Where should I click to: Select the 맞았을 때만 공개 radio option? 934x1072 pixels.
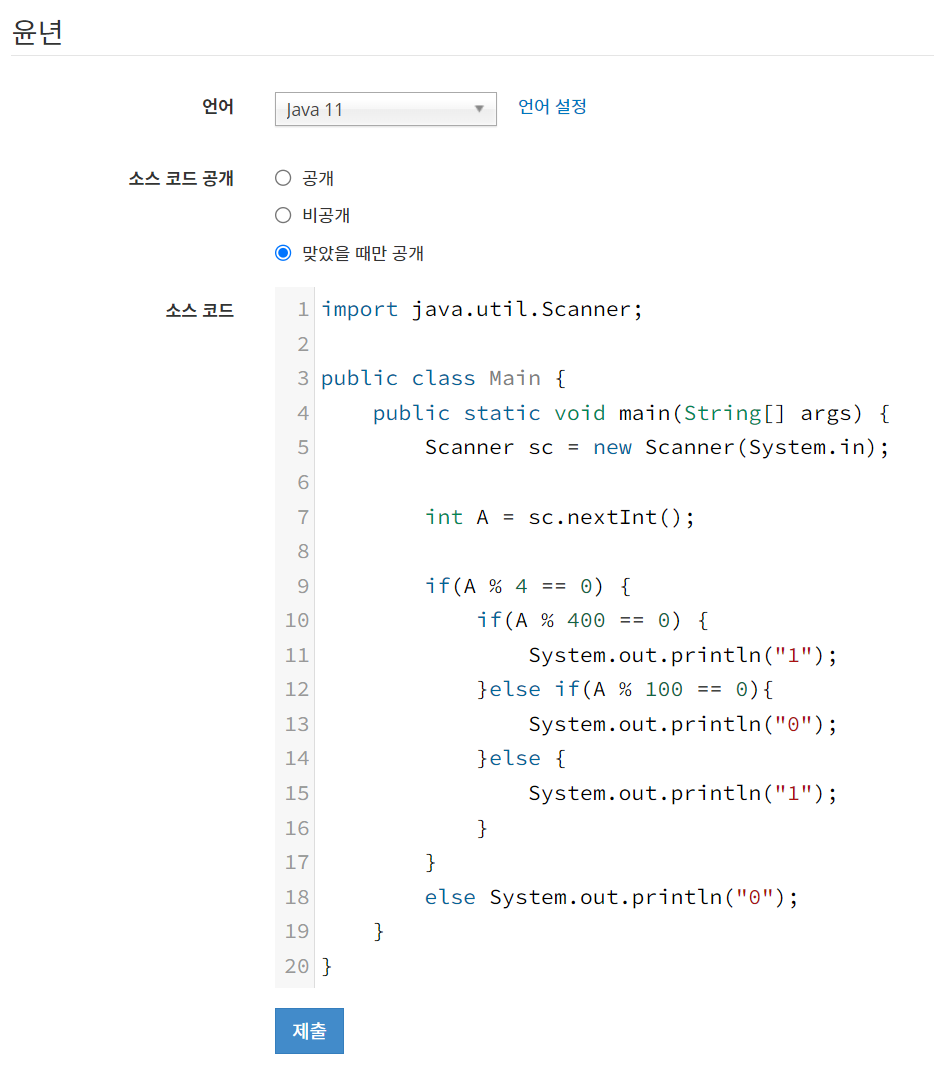[283, 253]
